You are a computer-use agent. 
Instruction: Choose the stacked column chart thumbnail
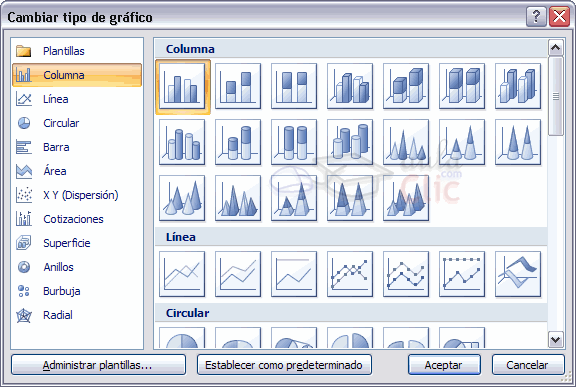click(x=238, y=87)
